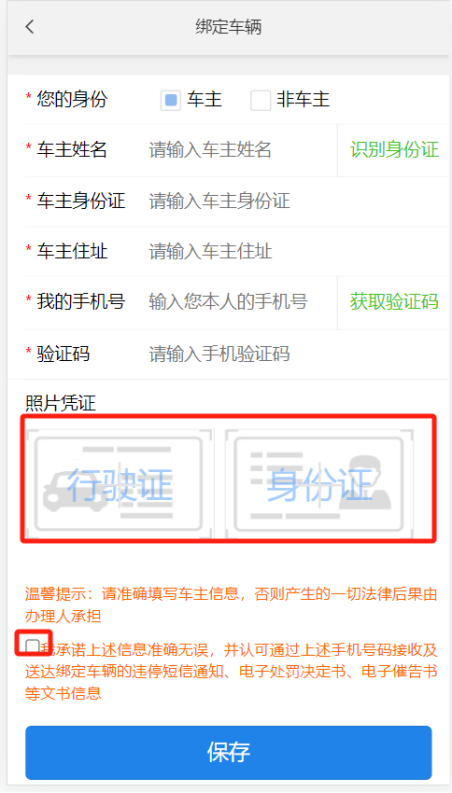The height and width of the screenshot is (793, 452).
Task: Click the 照片凭证 section heading
Action: (61, 403)
